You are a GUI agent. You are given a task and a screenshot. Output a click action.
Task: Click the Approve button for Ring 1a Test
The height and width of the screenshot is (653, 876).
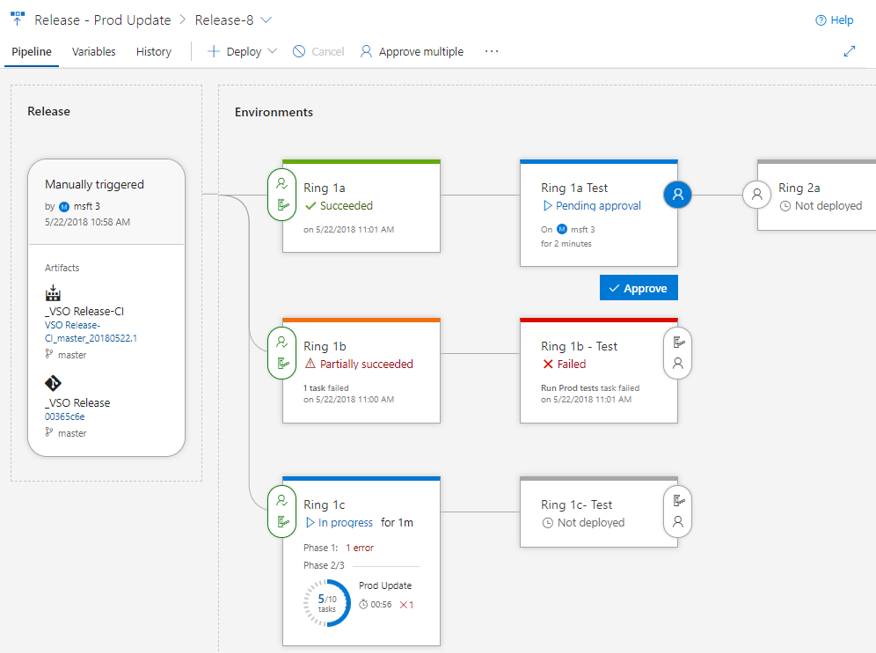[638, 287]
